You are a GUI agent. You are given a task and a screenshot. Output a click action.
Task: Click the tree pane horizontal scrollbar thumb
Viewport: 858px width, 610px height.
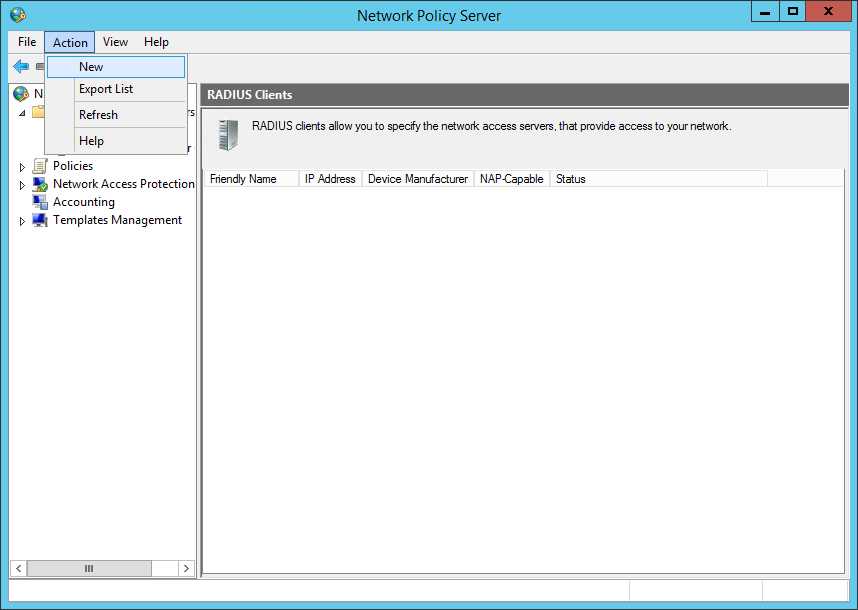(89, 568)
